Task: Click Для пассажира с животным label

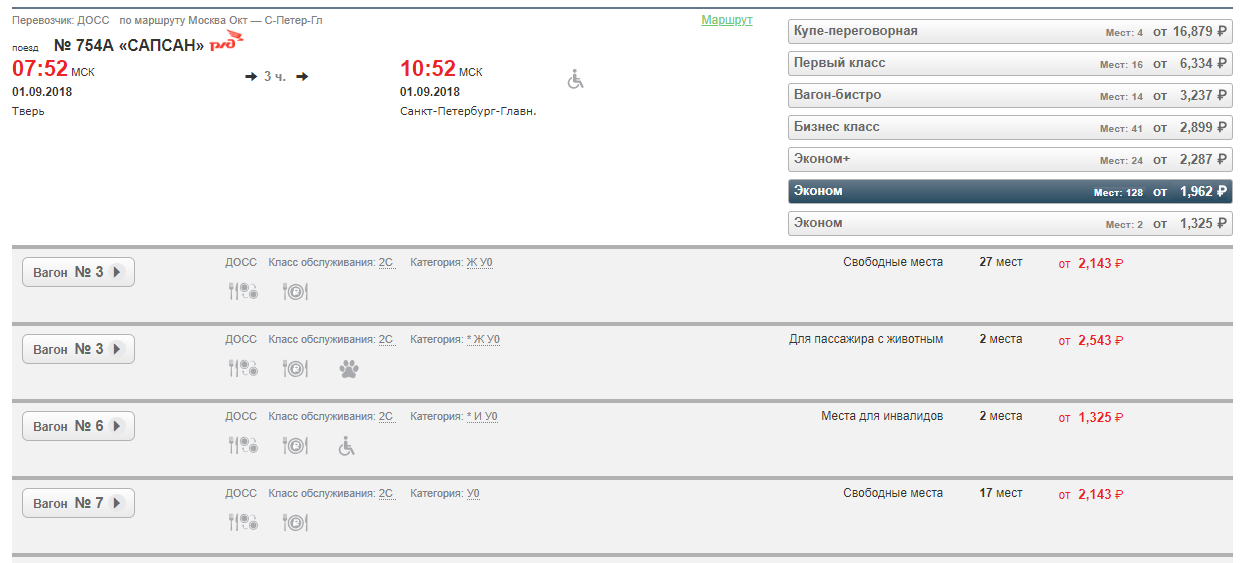Action: pos(866,340)
